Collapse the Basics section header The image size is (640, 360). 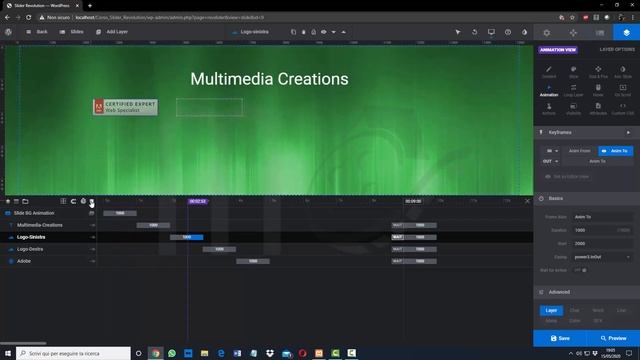coord(587,198)
